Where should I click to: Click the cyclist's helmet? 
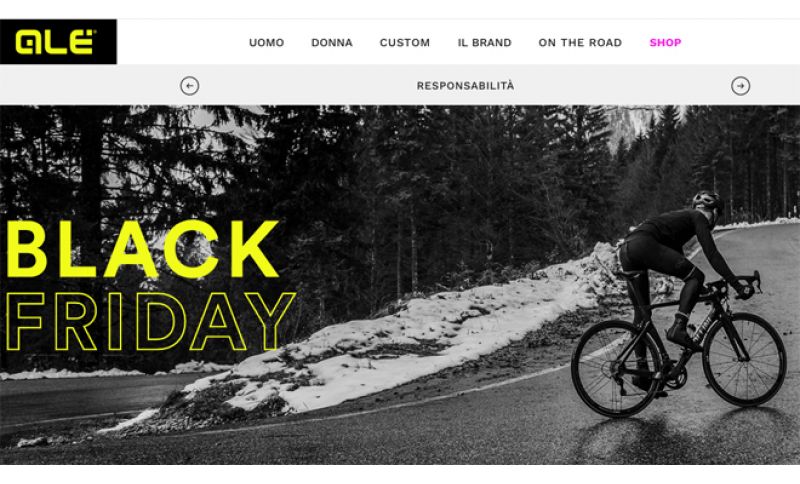(707, 200)
